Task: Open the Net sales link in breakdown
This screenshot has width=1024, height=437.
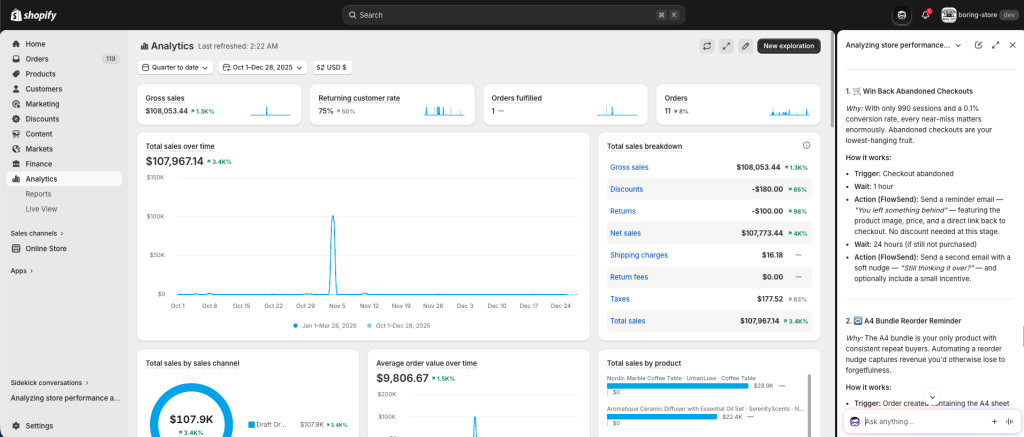Action: tap(625, 233)
